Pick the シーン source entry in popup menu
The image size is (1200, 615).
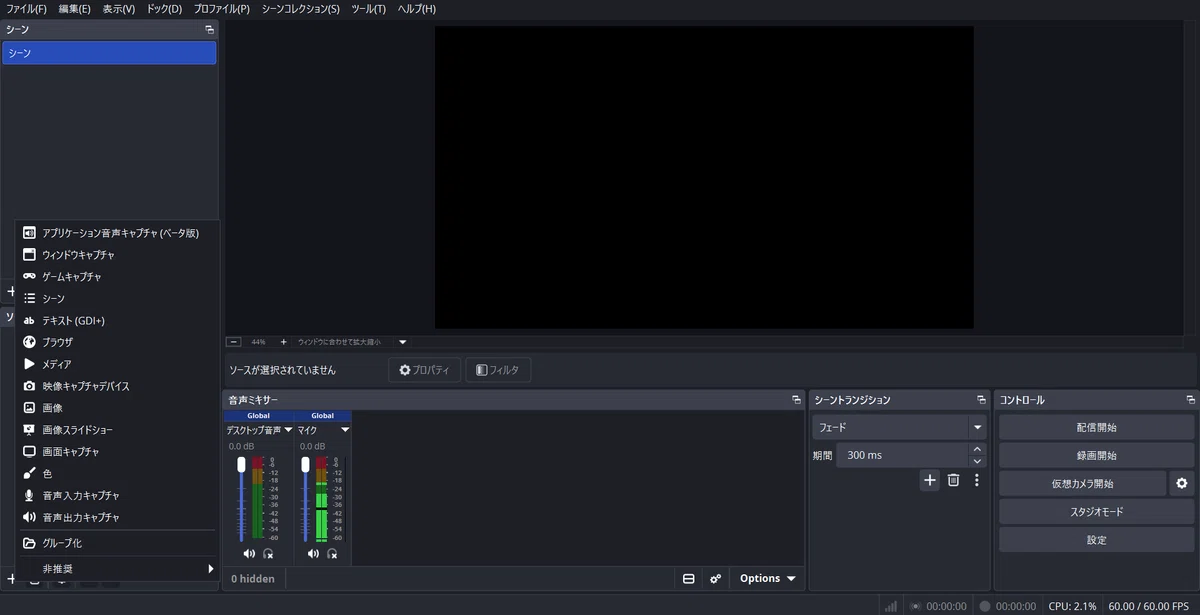[117, 299]
